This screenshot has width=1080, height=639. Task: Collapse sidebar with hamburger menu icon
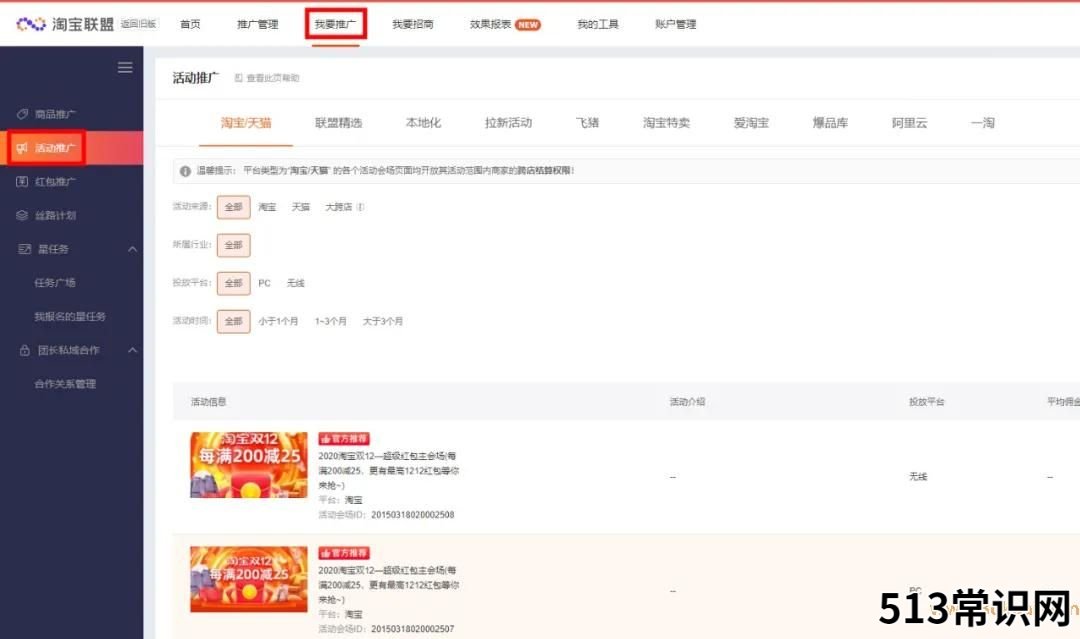click(125, 67)
